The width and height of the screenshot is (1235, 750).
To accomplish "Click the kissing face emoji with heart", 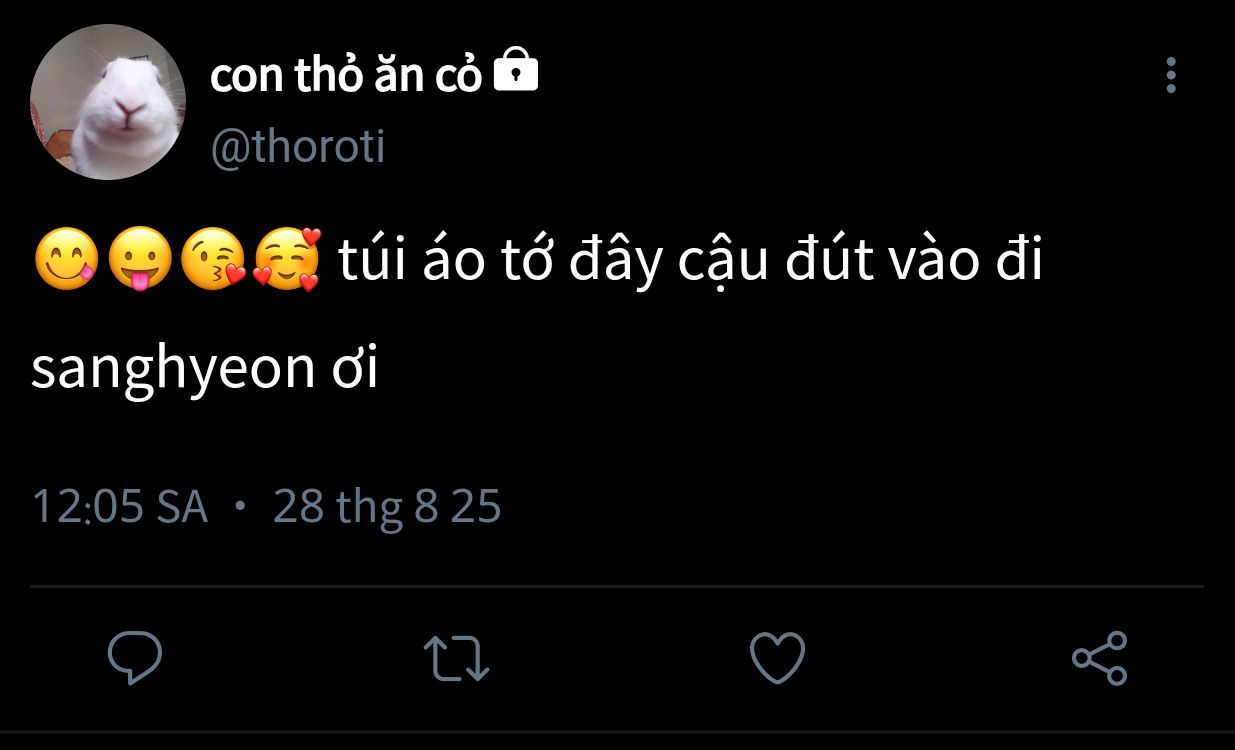I will point(213,261).
